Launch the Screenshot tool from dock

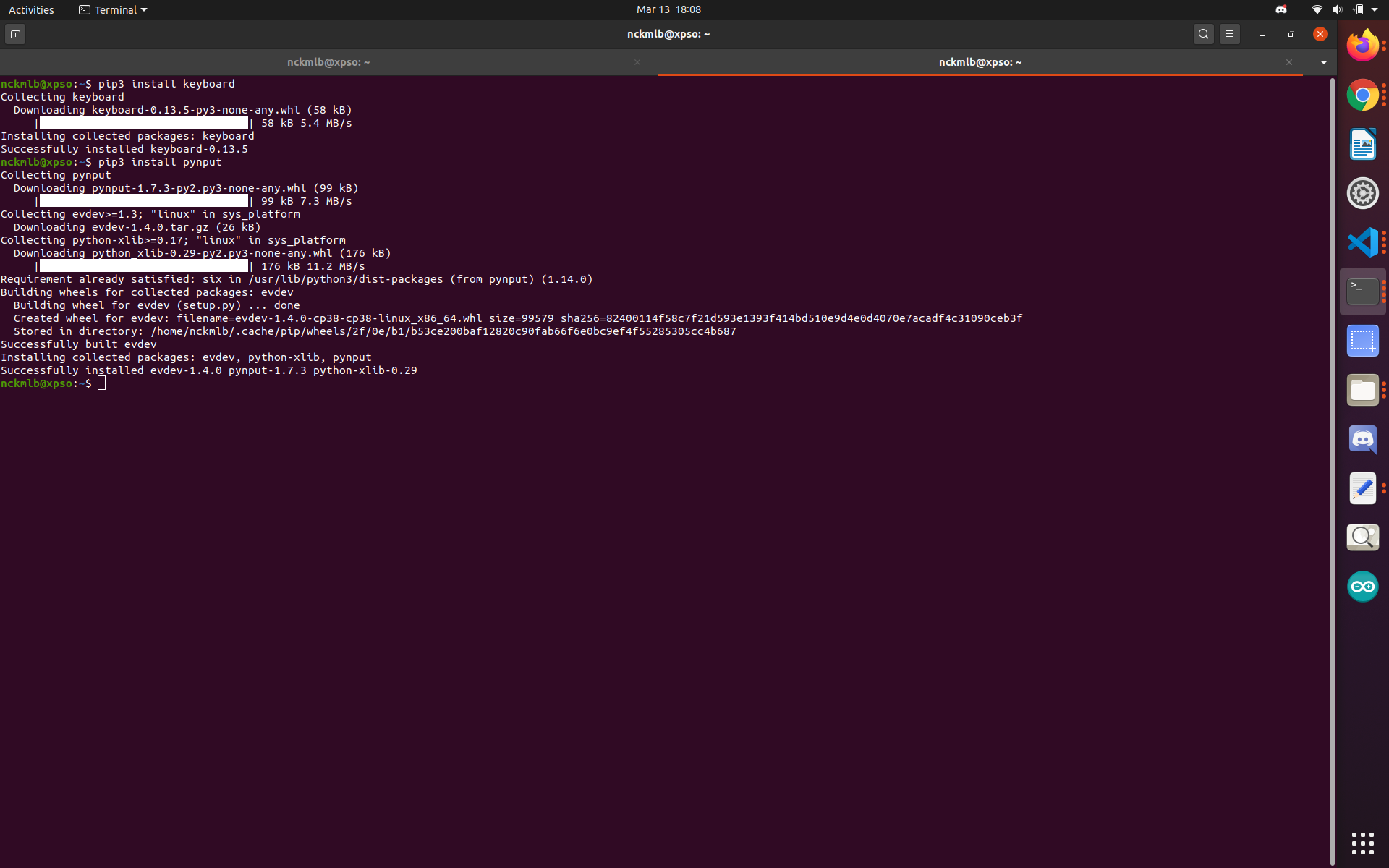tap(1362, 341)
